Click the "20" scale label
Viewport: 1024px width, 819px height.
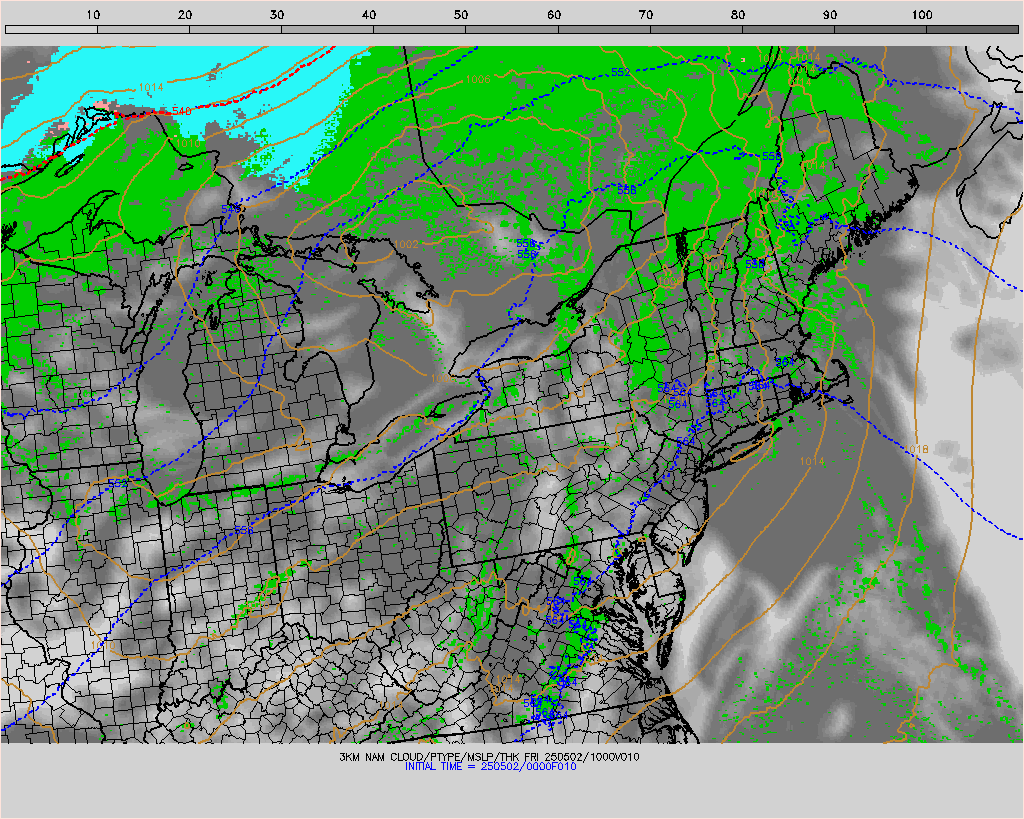(x=185, y=14)
